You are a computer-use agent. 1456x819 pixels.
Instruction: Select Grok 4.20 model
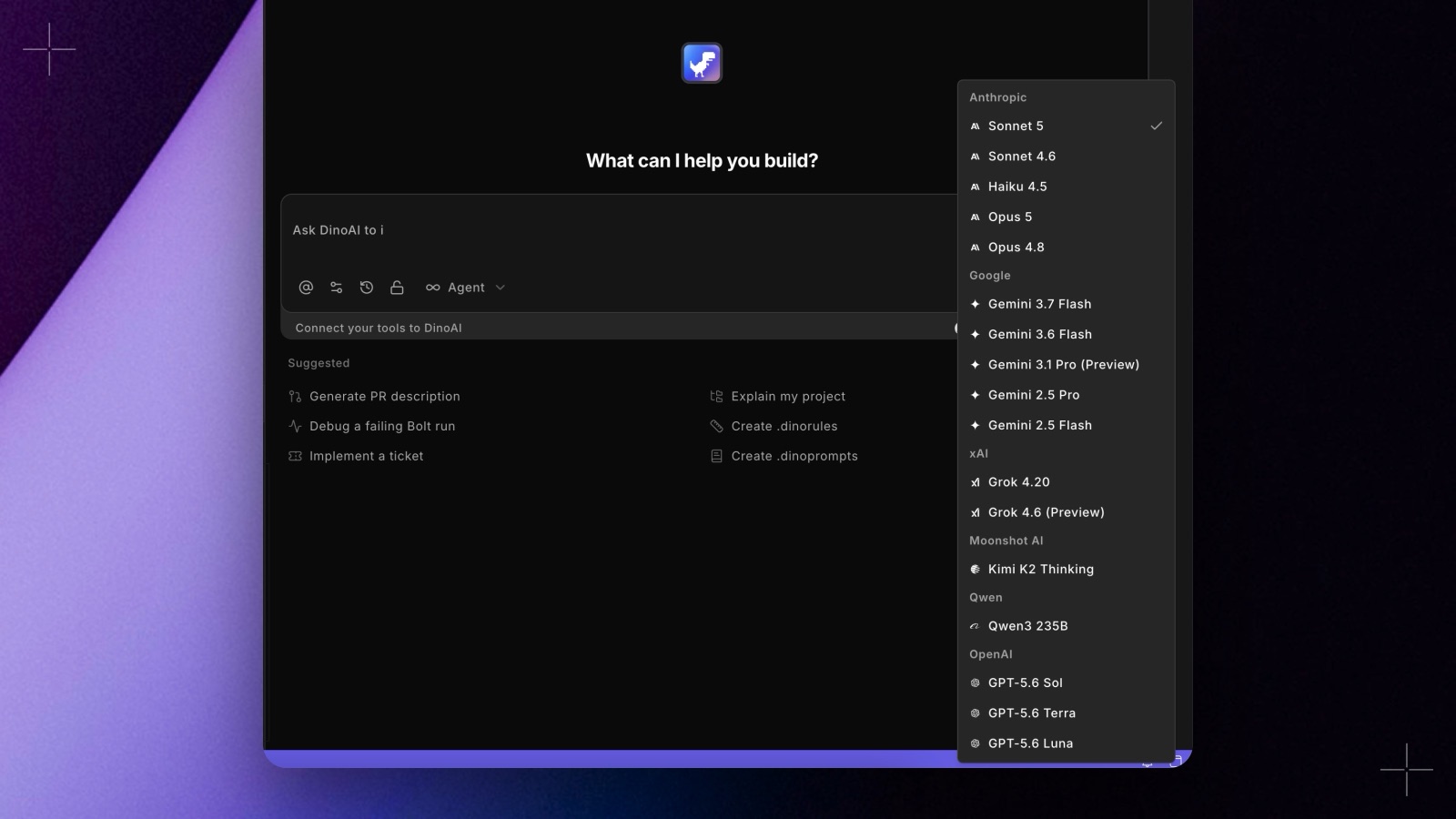coord(1066,482)
